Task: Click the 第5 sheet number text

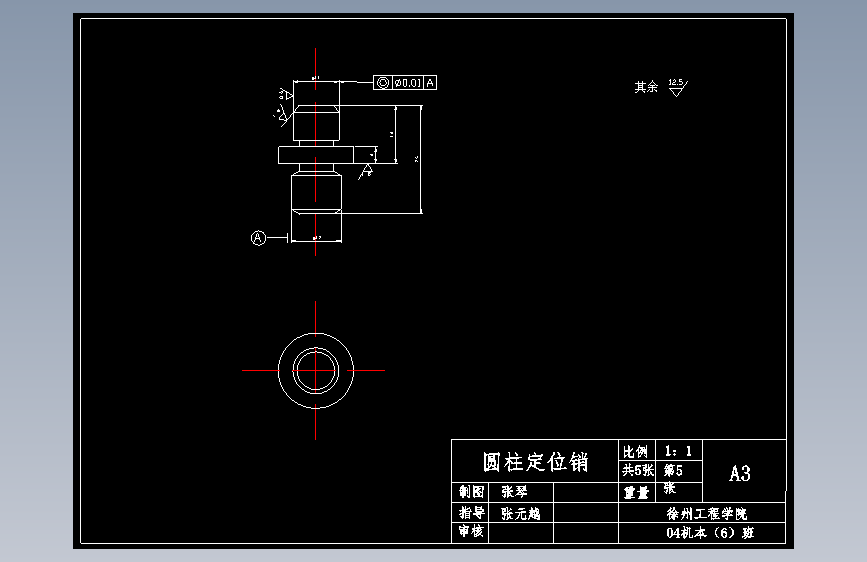Action: pyautogui.click(x=673, y=471)
